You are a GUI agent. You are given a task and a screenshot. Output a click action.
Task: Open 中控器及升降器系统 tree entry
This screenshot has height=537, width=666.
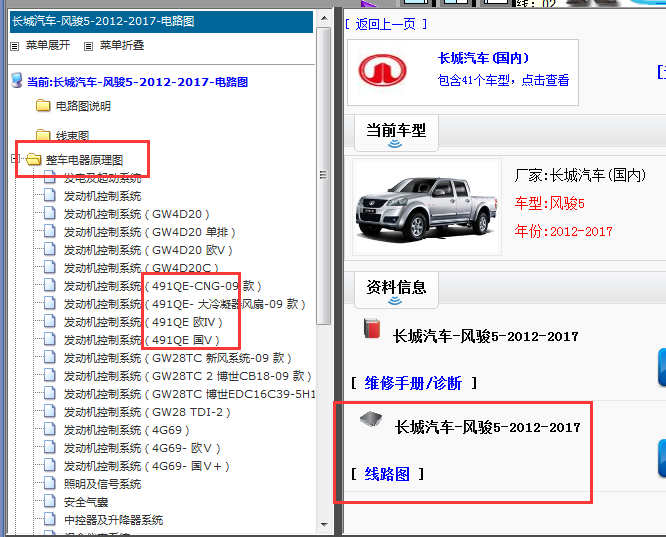pyautogui.click(x=113, y=520)
